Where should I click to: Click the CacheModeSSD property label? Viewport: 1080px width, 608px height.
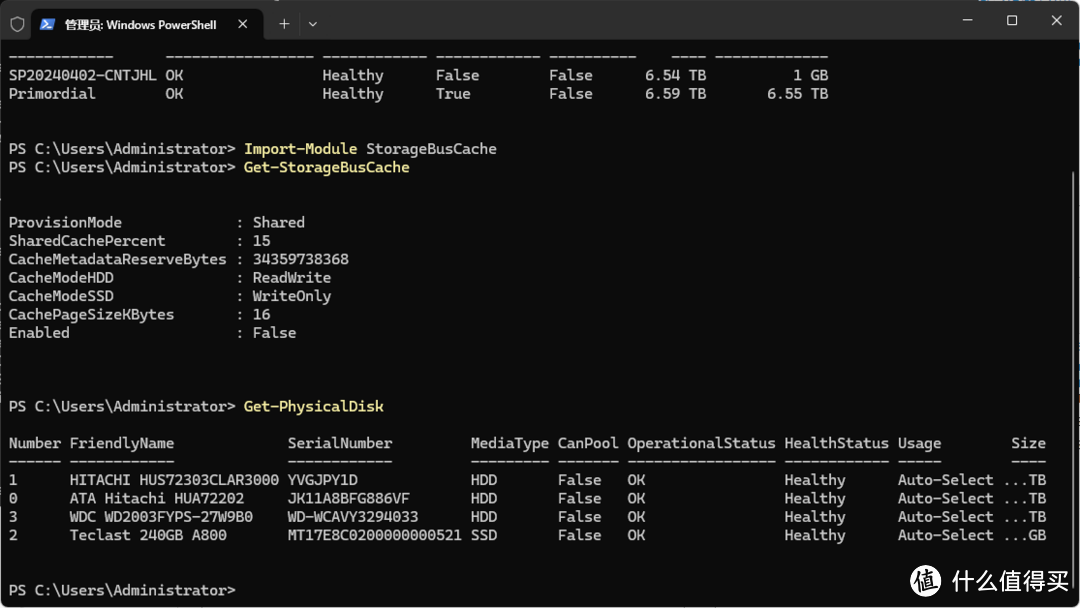pyautogui.click(x=61, y=296)
